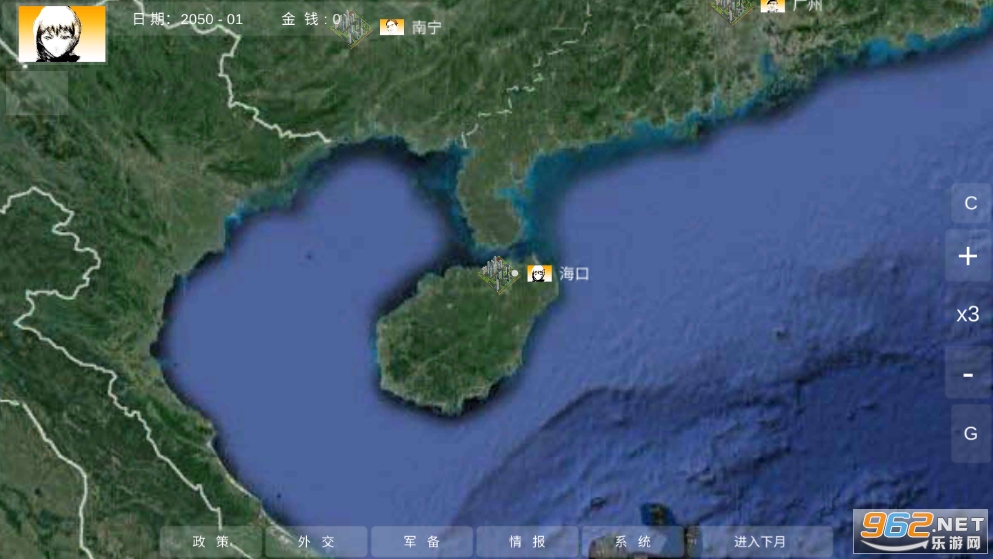Open the 政策 (Policy) menu
993x559 pixels.
coord(211,542)
